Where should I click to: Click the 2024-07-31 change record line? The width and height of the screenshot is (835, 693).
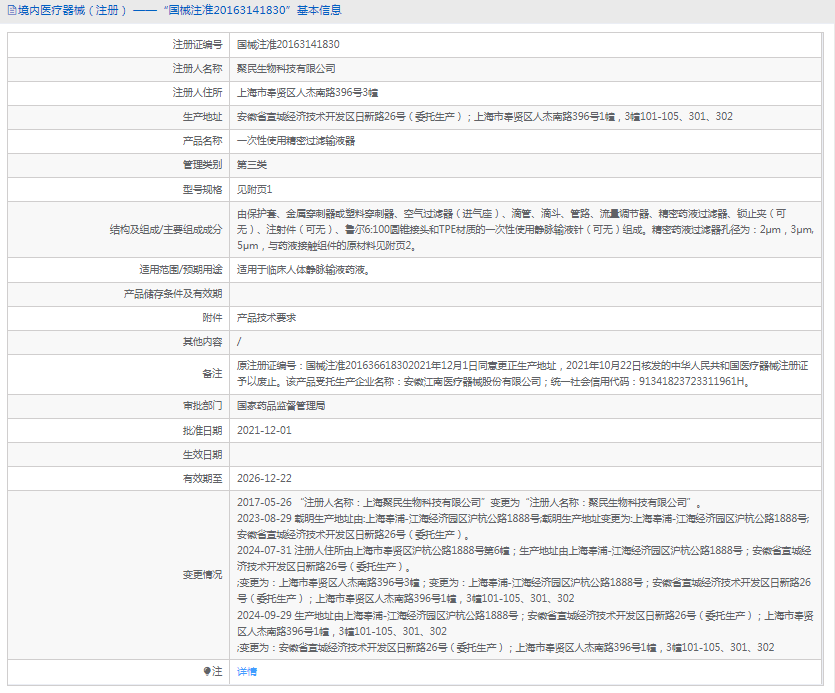524,559
